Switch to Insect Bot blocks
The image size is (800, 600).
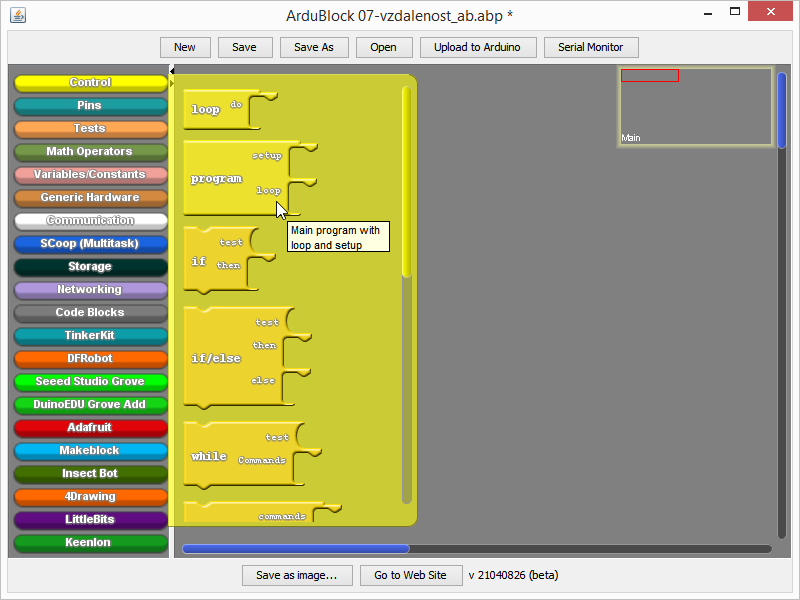(x=90, y=473)
